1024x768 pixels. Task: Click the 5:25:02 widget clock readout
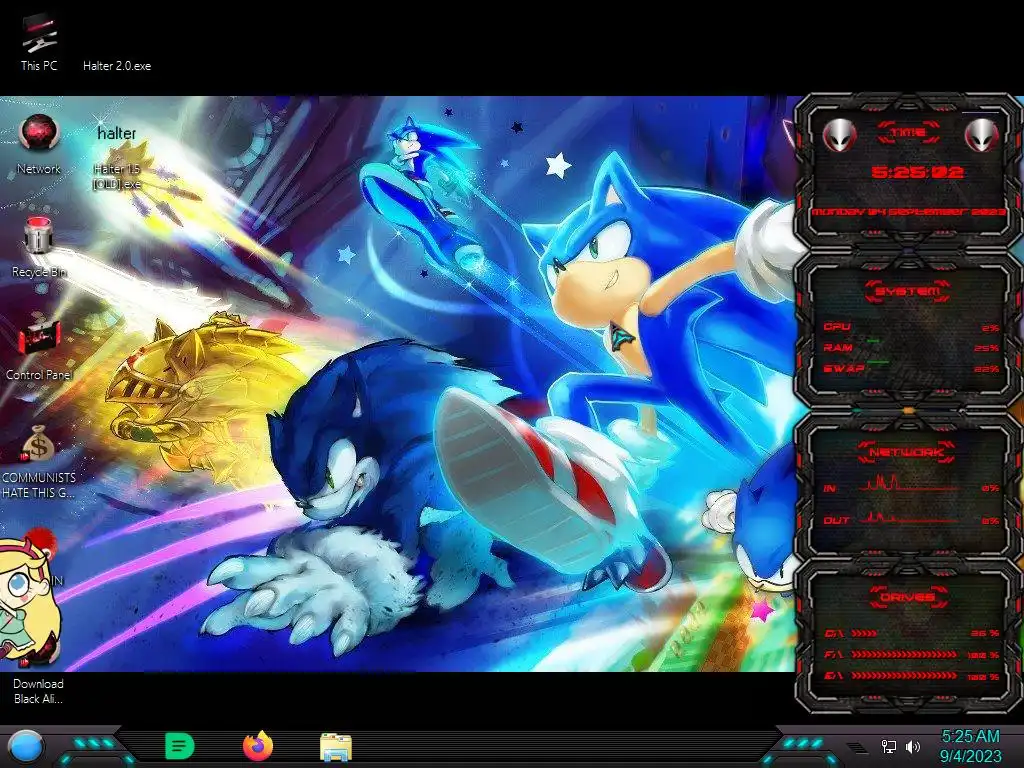[x=917, y=172]
